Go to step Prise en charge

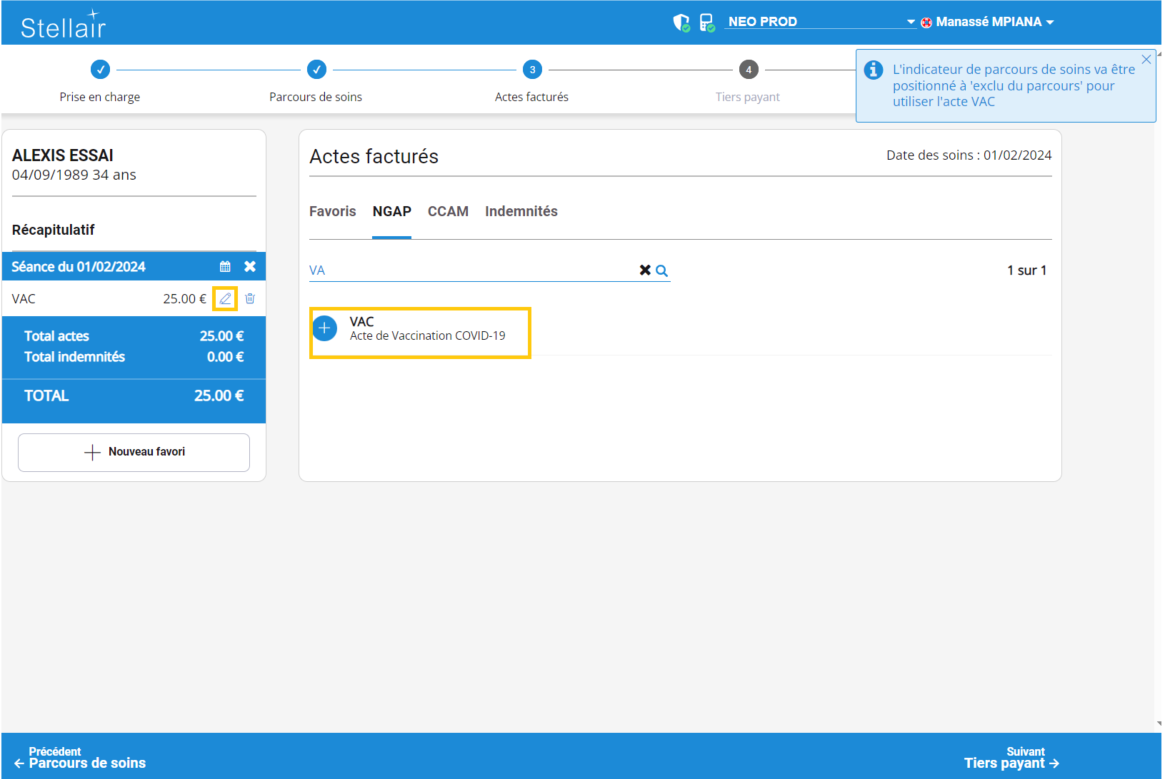tap(100, 69)
